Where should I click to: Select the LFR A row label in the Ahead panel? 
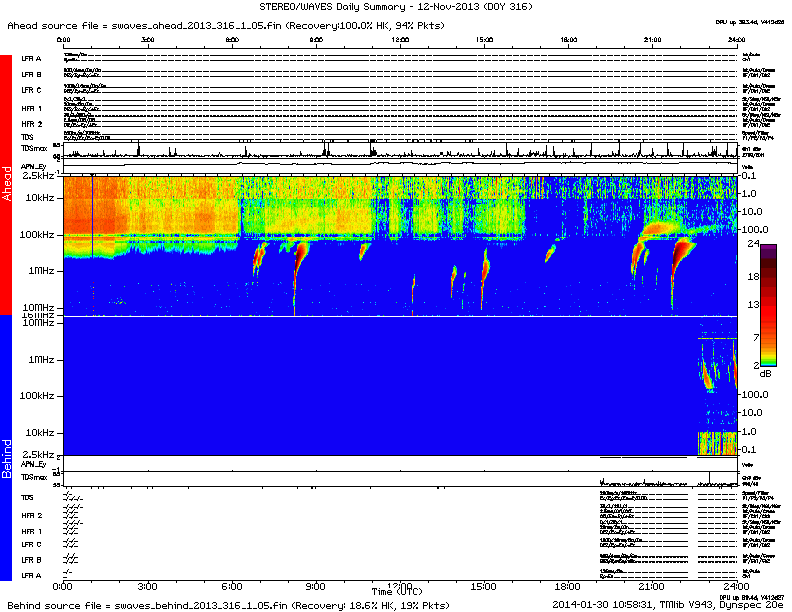[x=31, y=59]
